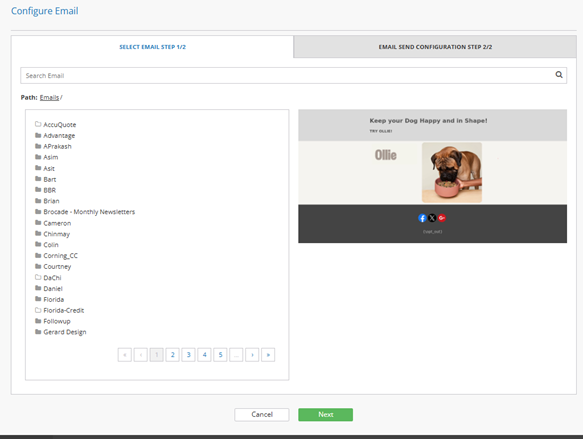Click the Florida-Credit folder icon

(x=38, y=310)
